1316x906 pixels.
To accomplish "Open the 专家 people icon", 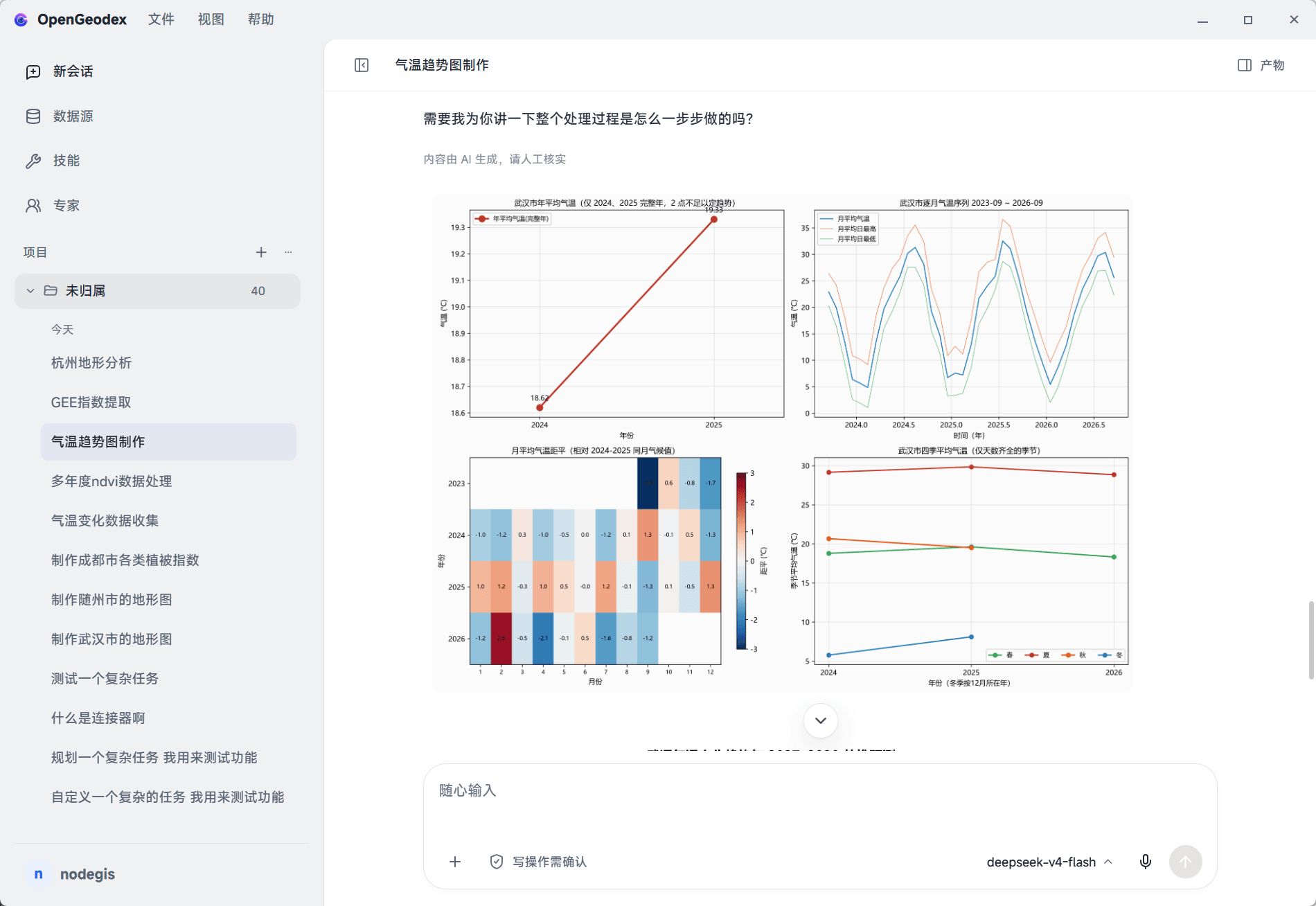I will point(33,206).
